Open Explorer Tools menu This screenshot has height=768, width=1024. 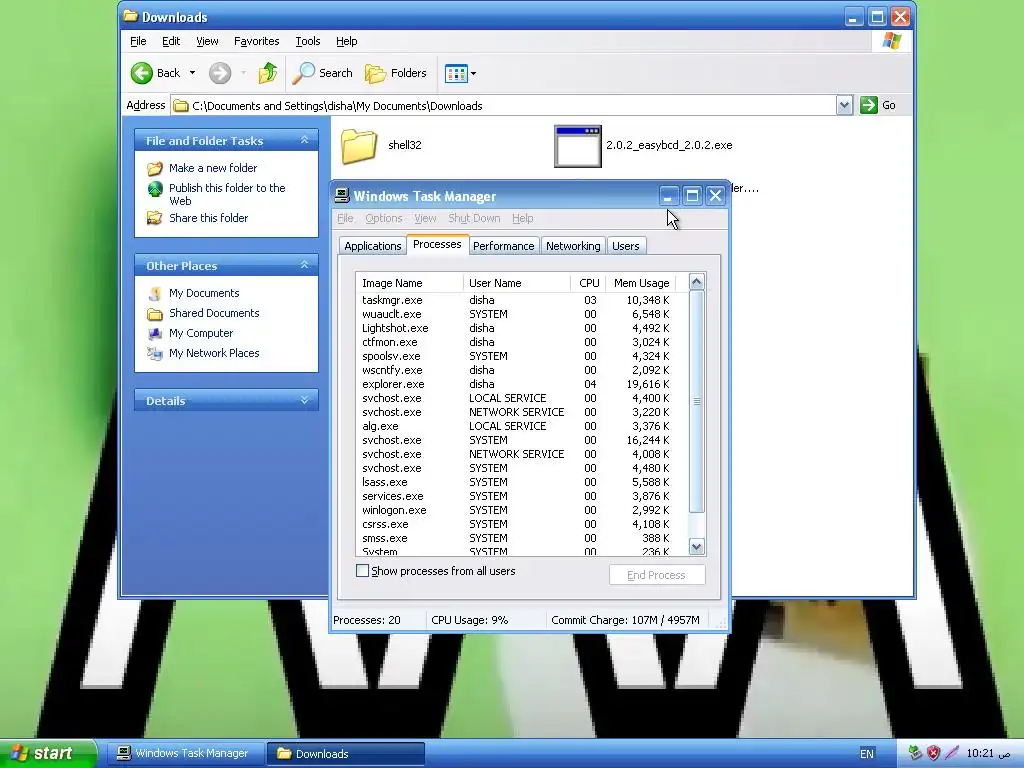point(308,41)
